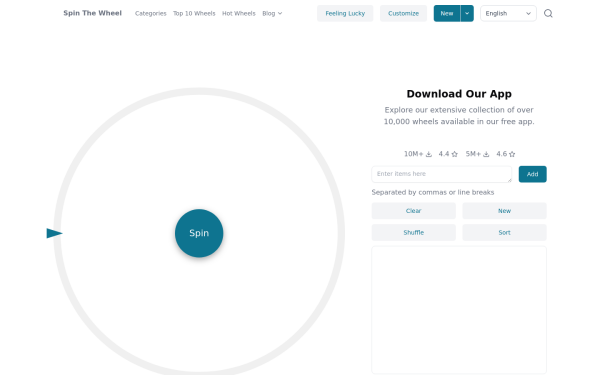Viewport: 600px width, 375px height.
Task: Open the search magnifier icon
Action: pyautogui.click(x=548, y=13)
